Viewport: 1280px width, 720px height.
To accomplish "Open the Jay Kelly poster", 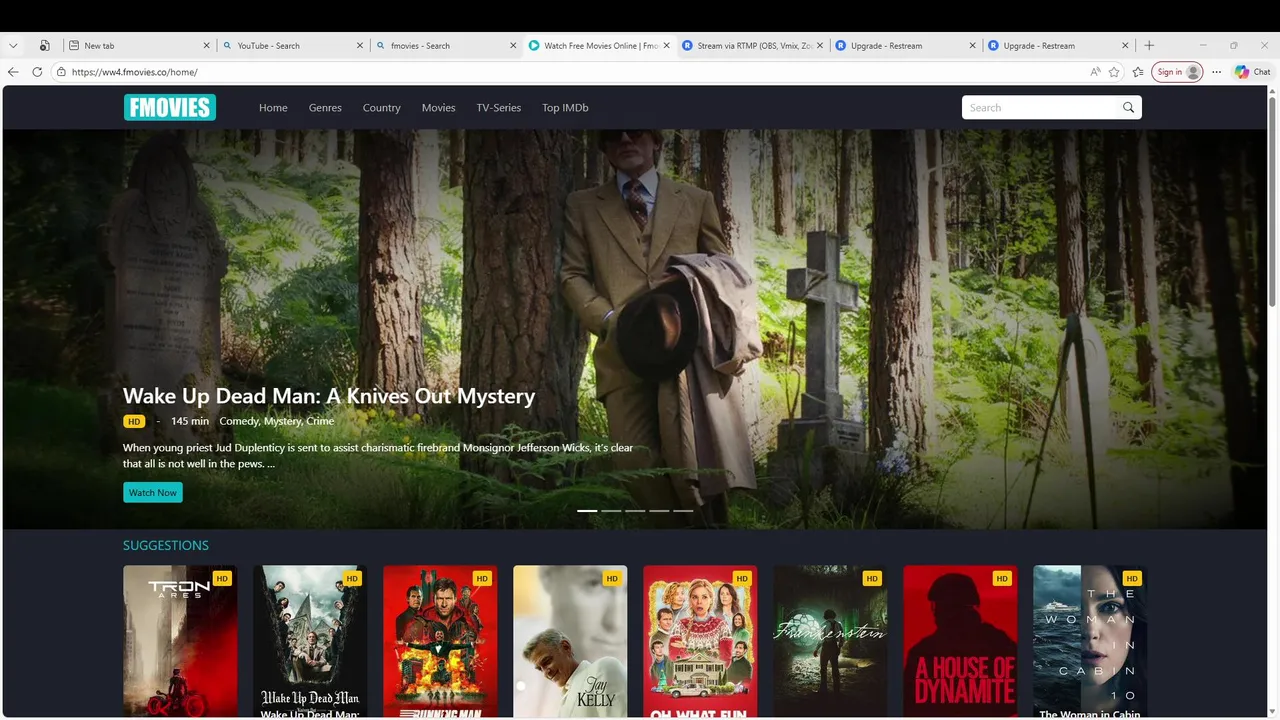I will tap(570, 642).
